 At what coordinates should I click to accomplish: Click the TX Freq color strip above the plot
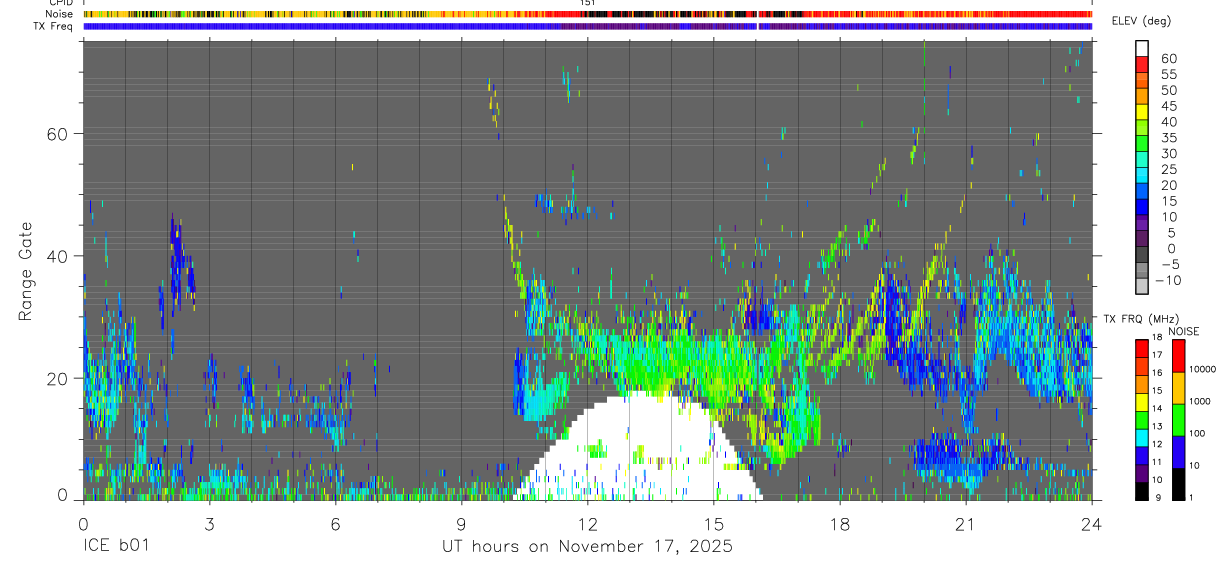[587, 26]
